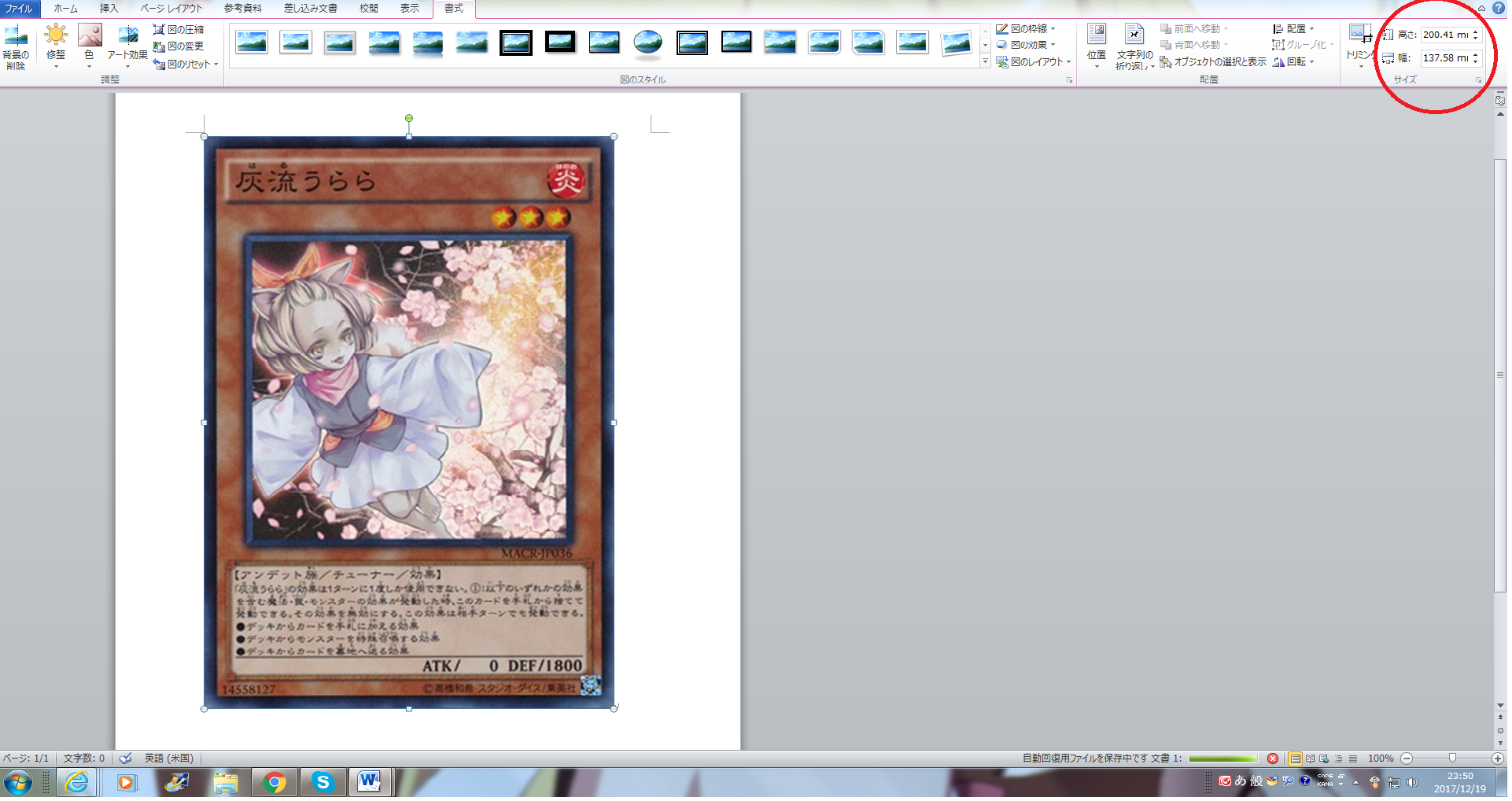Click the word count '文字数: 0'
Screen dimensions: 1512x801
coord(84,759)
